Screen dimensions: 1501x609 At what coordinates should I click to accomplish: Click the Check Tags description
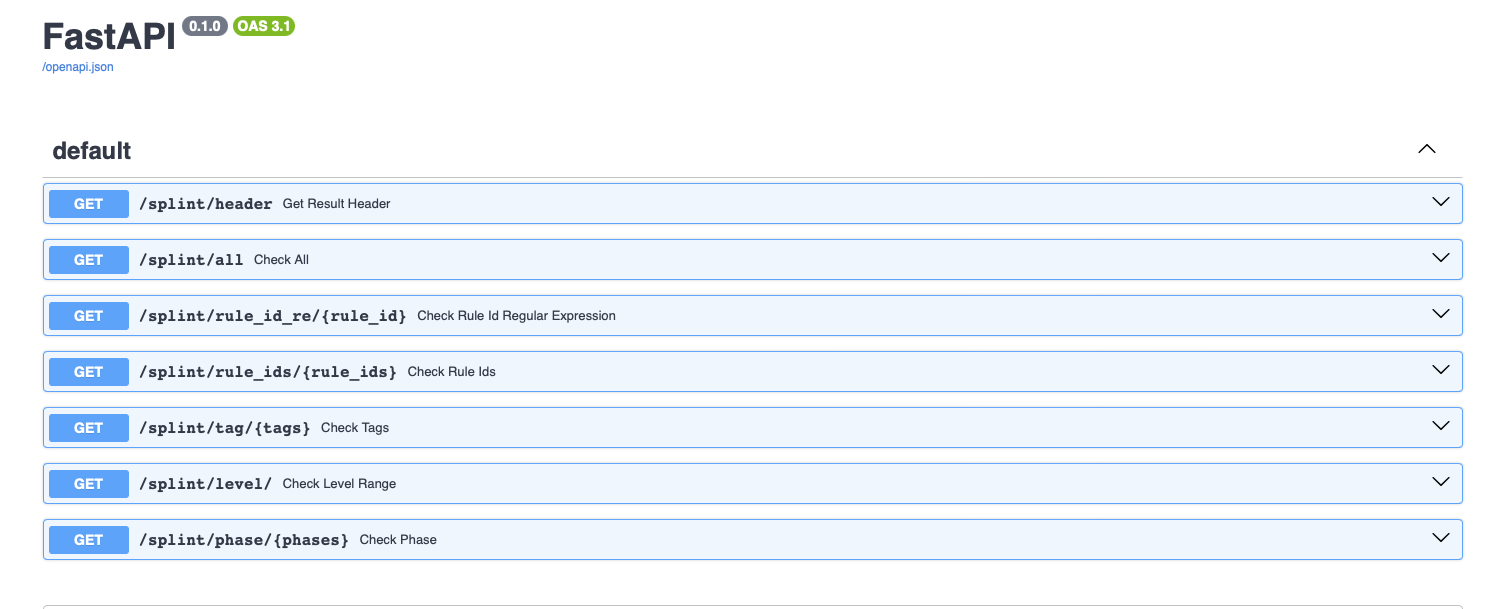click(x=355, y=428)
